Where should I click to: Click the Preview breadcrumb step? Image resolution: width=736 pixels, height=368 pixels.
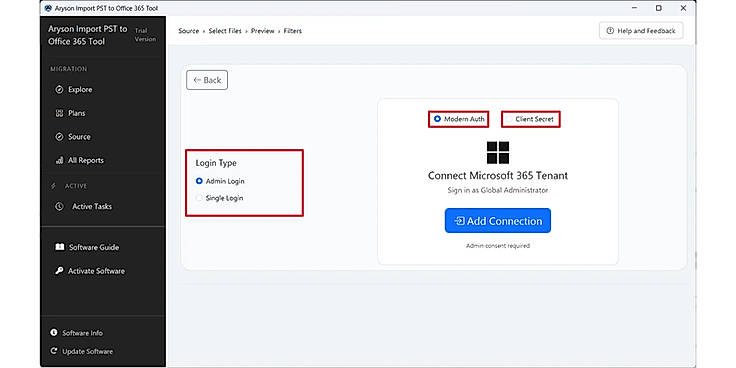coord(262,31)
